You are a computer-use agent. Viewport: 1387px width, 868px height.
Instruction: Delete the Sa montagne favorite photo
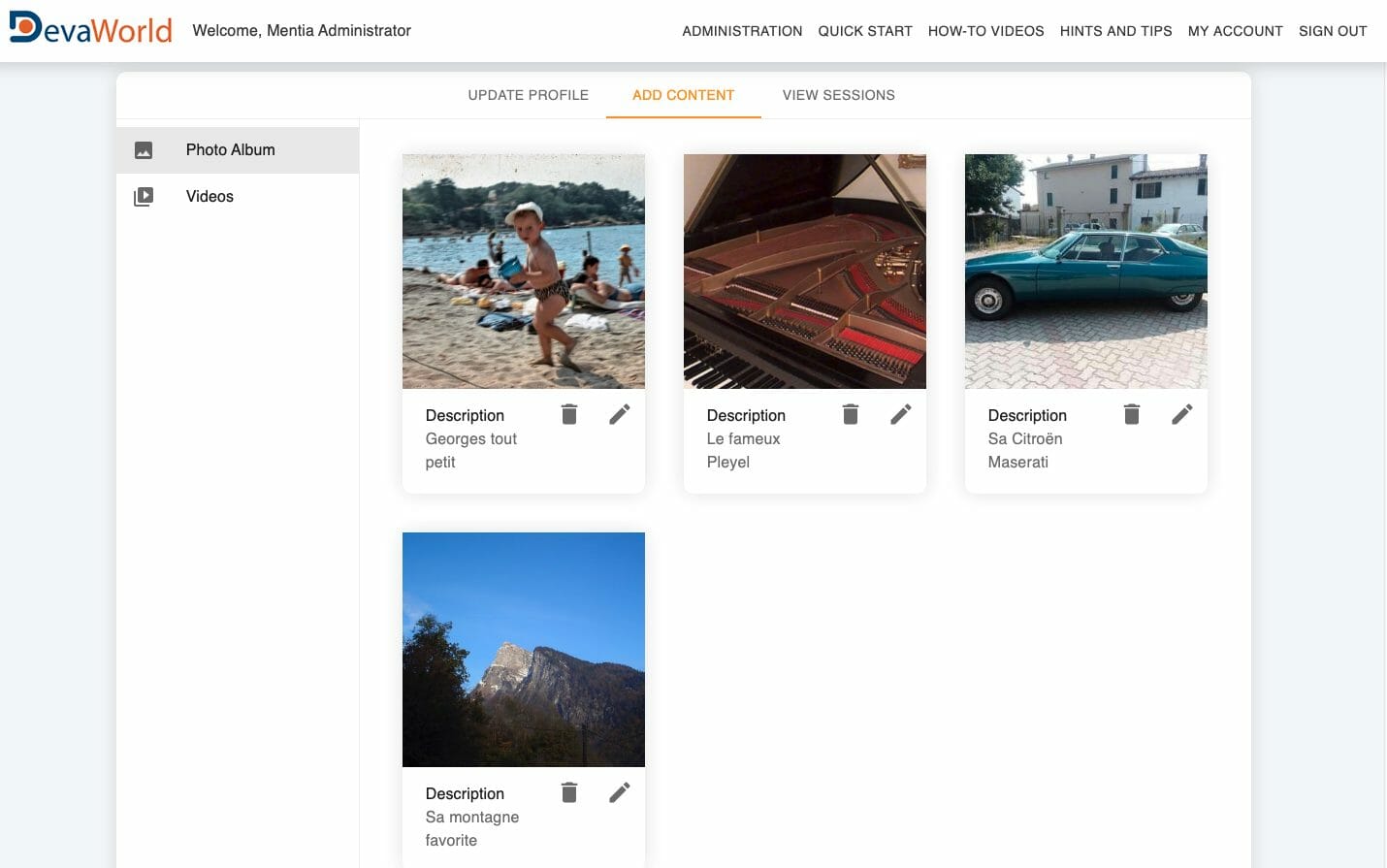coord(569,792)
